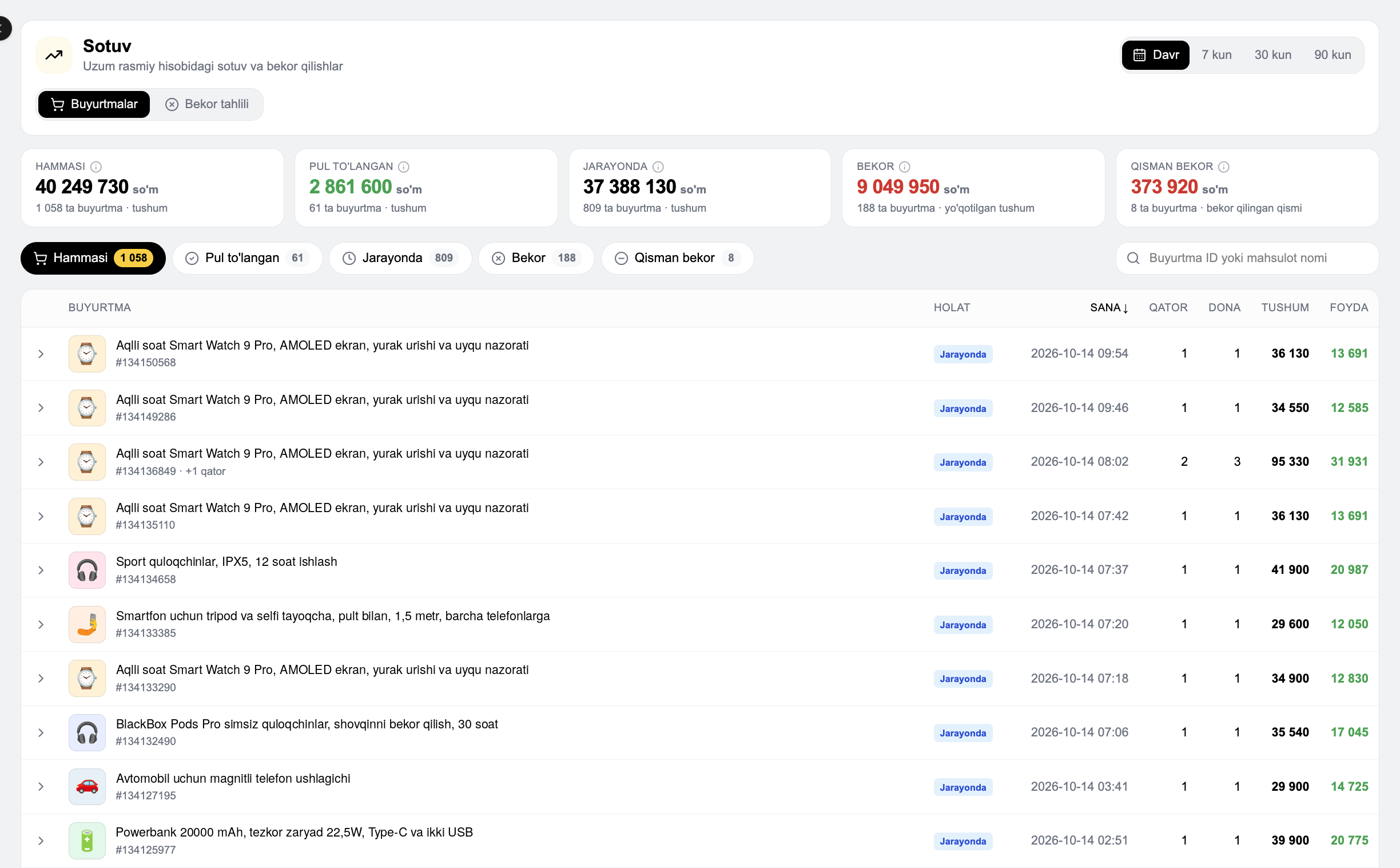This screenshot has width=1400, height=868.
Task: Switch to Bekor tahlili tab
Action: 207,105
